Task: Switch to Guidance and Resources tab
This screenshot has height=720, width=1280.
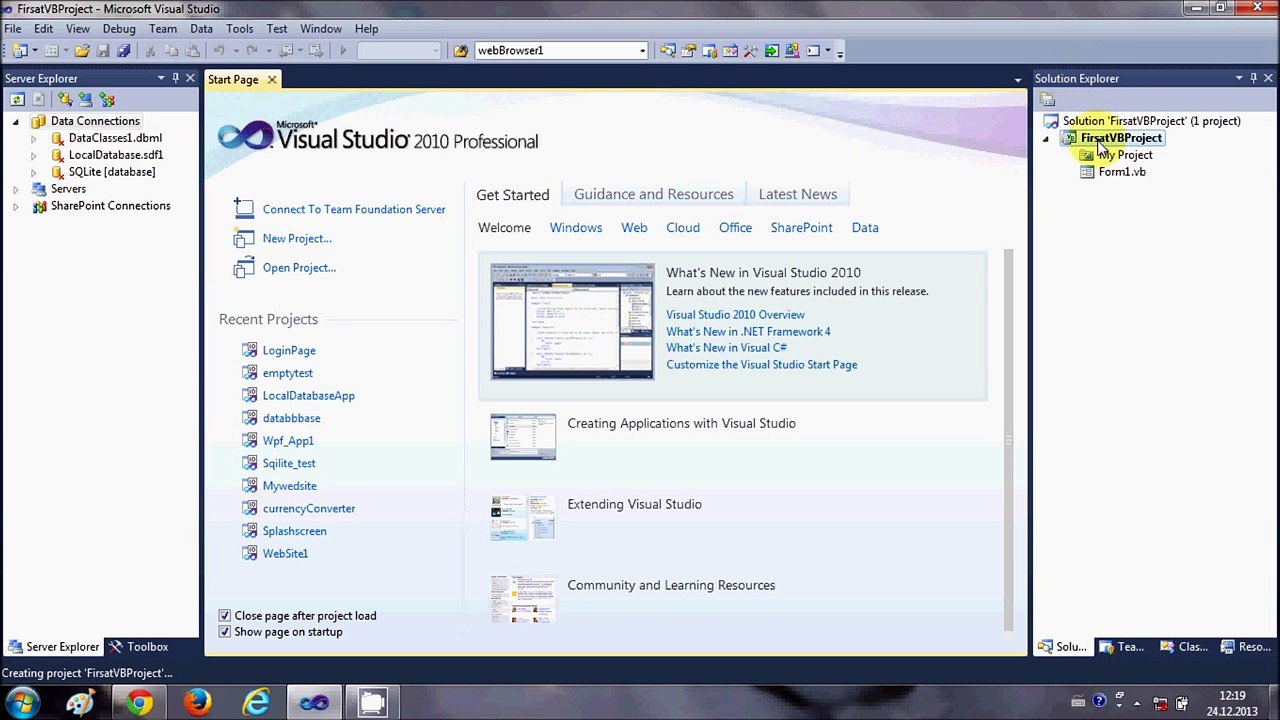Action: coord(653,194)
